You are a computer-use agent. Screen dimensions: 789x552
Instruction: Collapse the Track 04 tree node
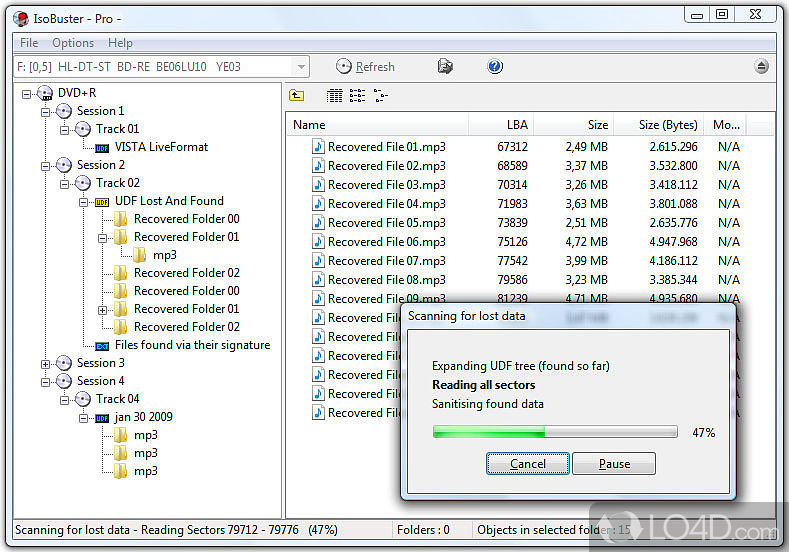click(65, 399)
